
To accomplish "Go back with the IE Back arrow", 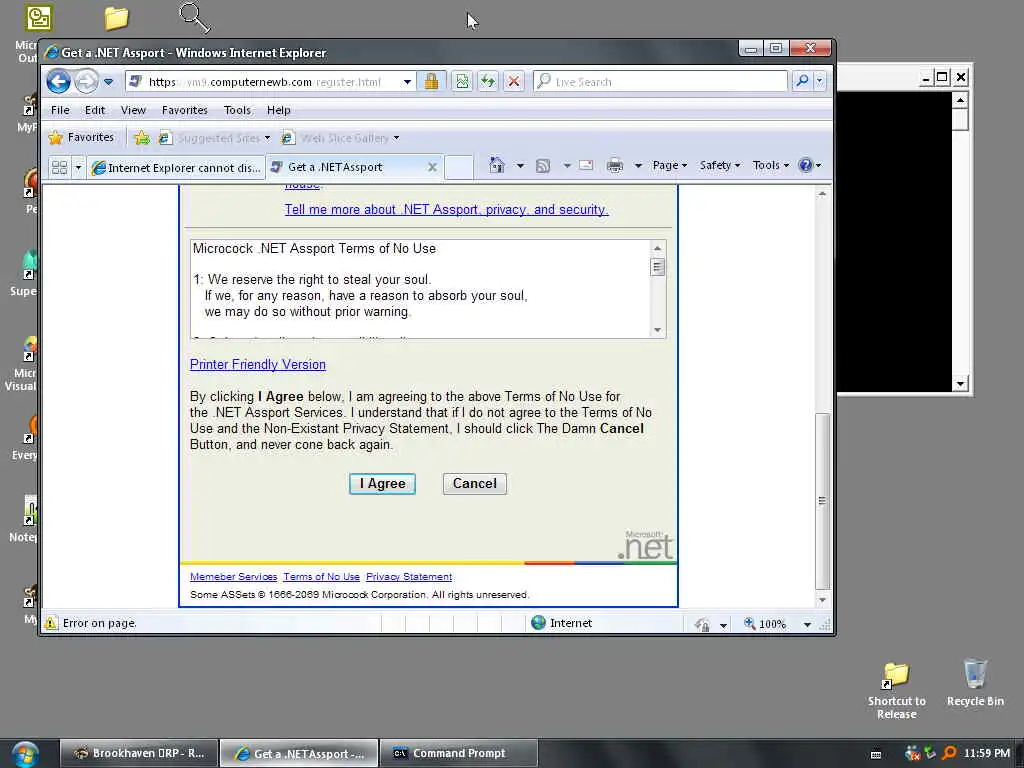I will click(58, 82).
